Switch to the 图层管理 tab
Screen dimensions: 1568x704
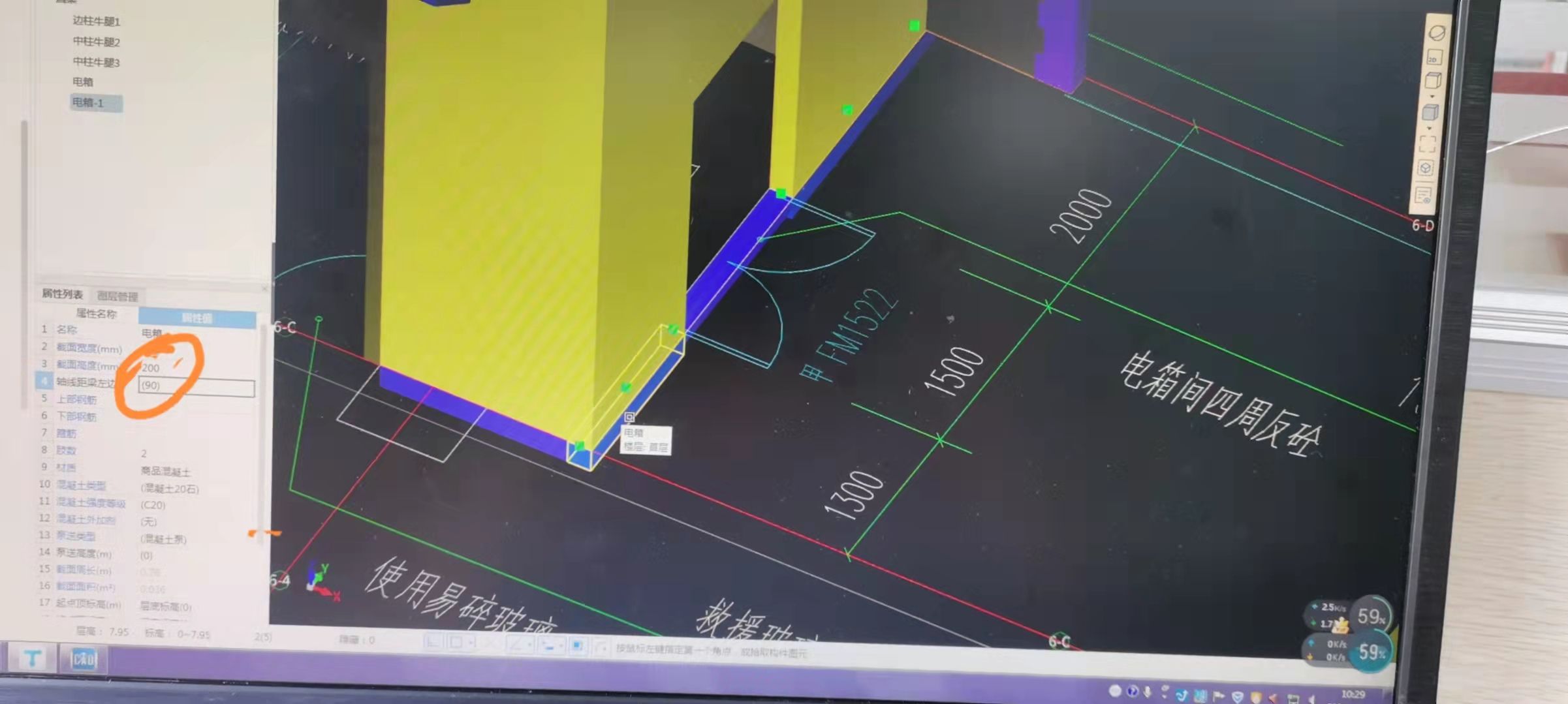(x=118, y=296)
